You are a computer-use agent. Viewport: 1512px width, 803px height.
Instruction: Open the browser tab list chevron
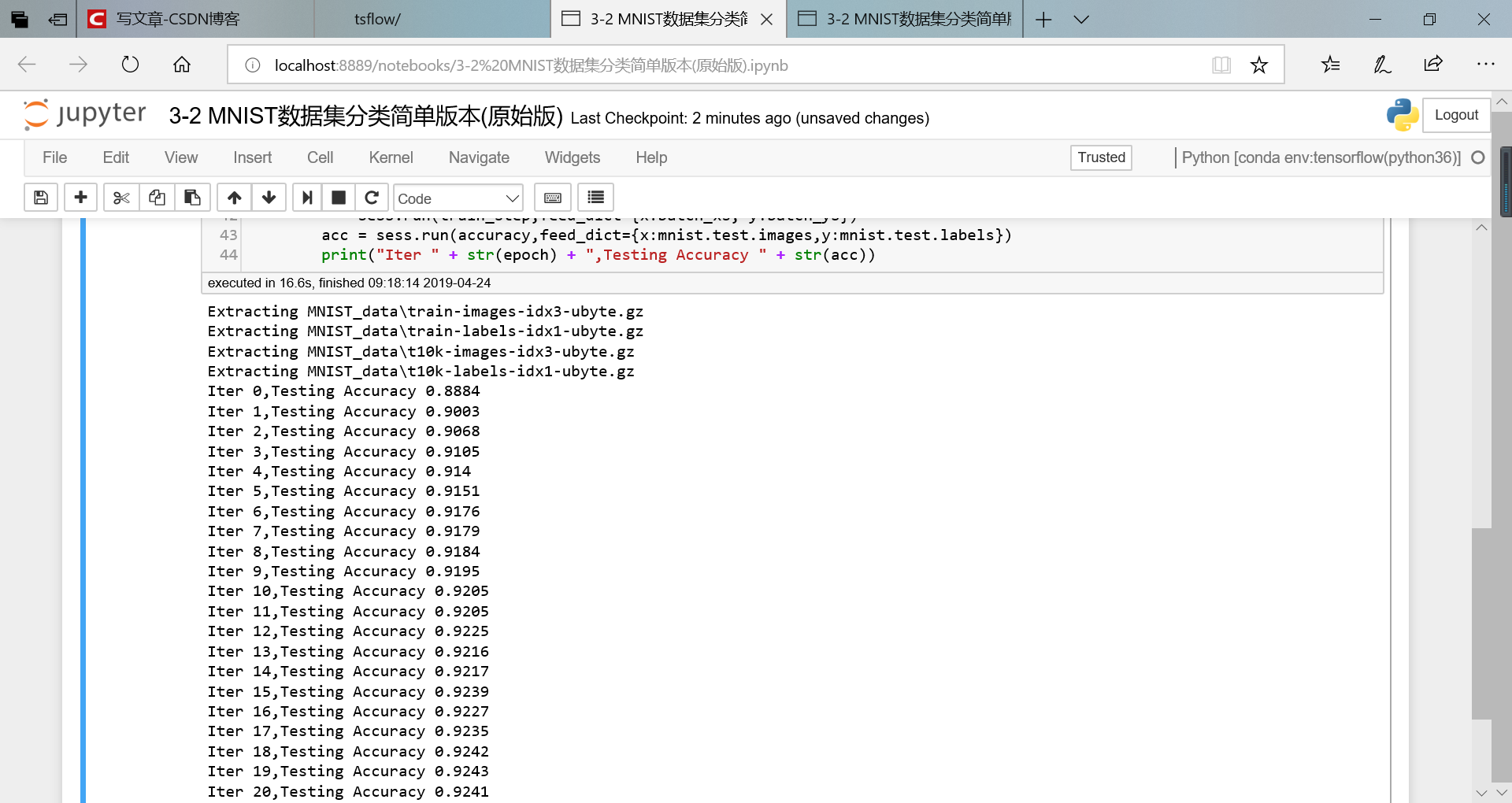coord(1082,19)
